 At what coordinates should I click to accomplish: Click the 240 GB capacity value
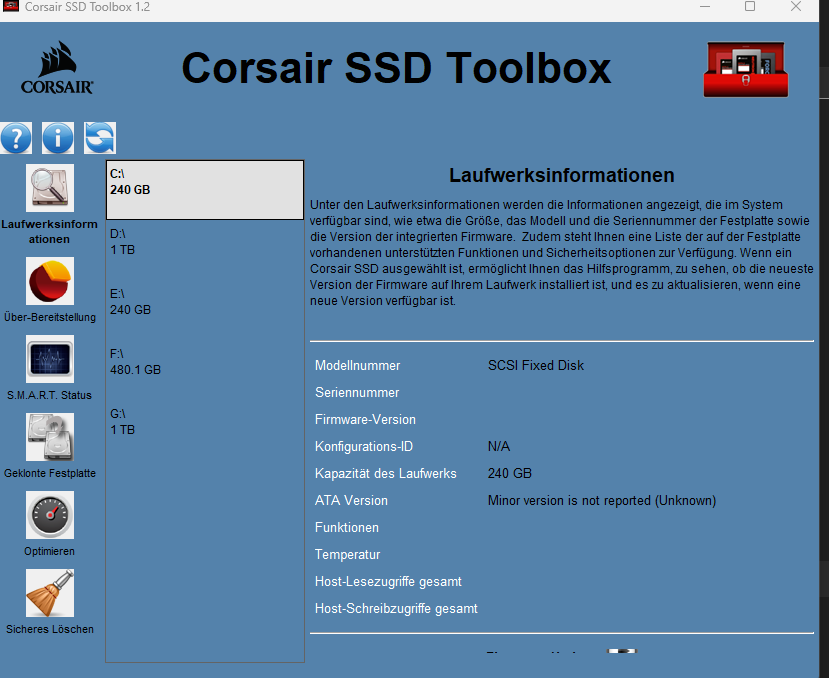[x=510, y=473]
